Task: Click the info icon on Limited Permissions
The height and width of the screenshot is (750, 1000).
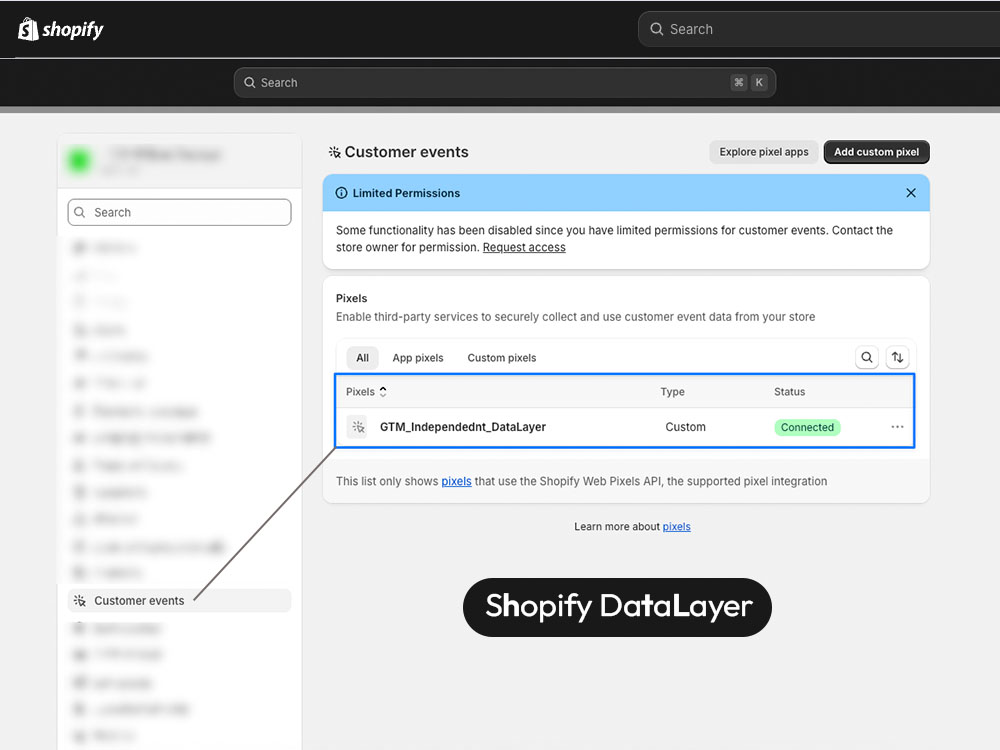Action: click(342, 193)
